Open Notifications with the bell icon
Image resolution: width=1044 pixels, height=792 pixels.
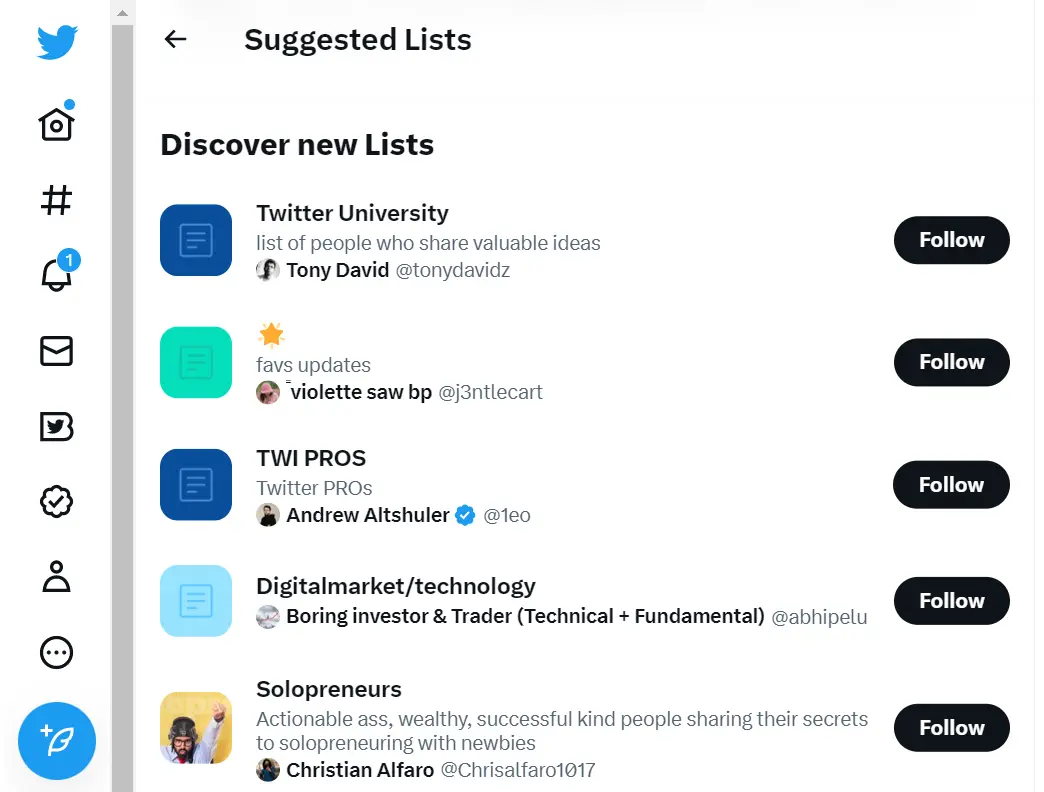(x=56, y=275)
